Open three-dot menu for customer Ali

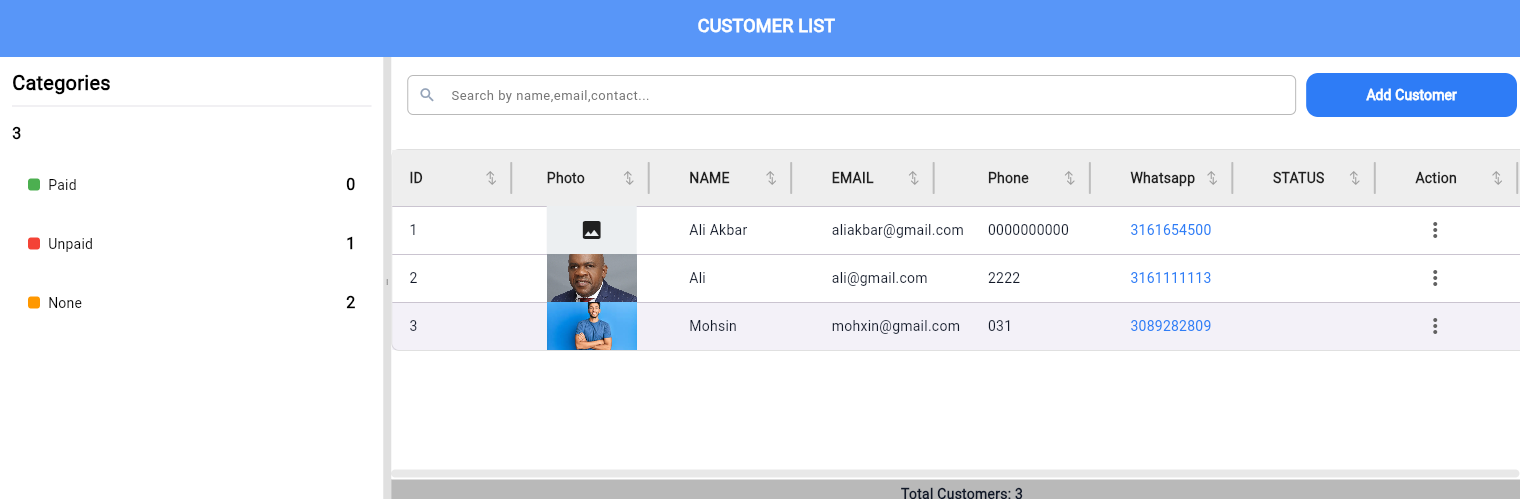(1435, 278)
